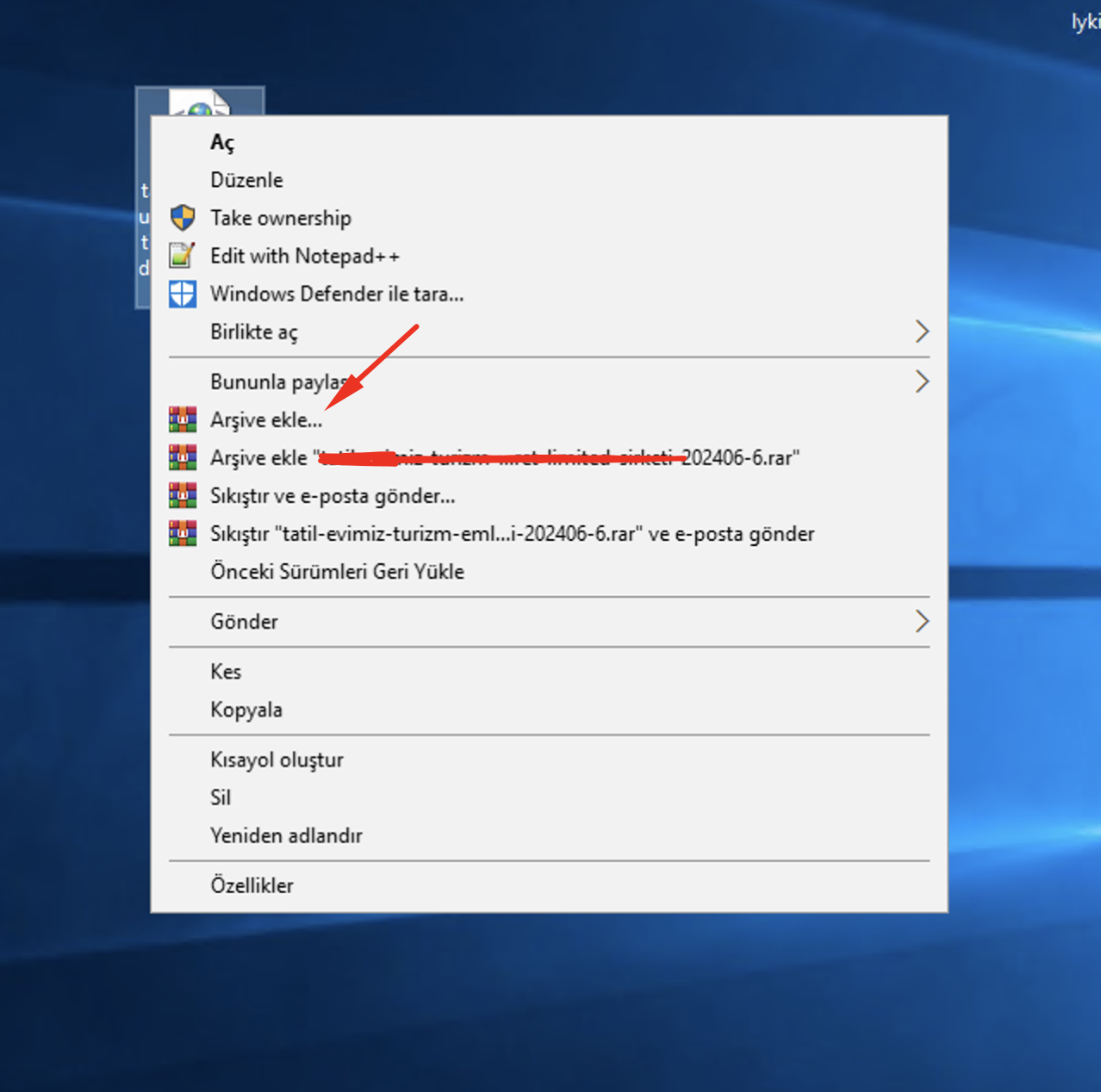
Task: Choose "Kes" to cut the file
Action: coord(226,671)
